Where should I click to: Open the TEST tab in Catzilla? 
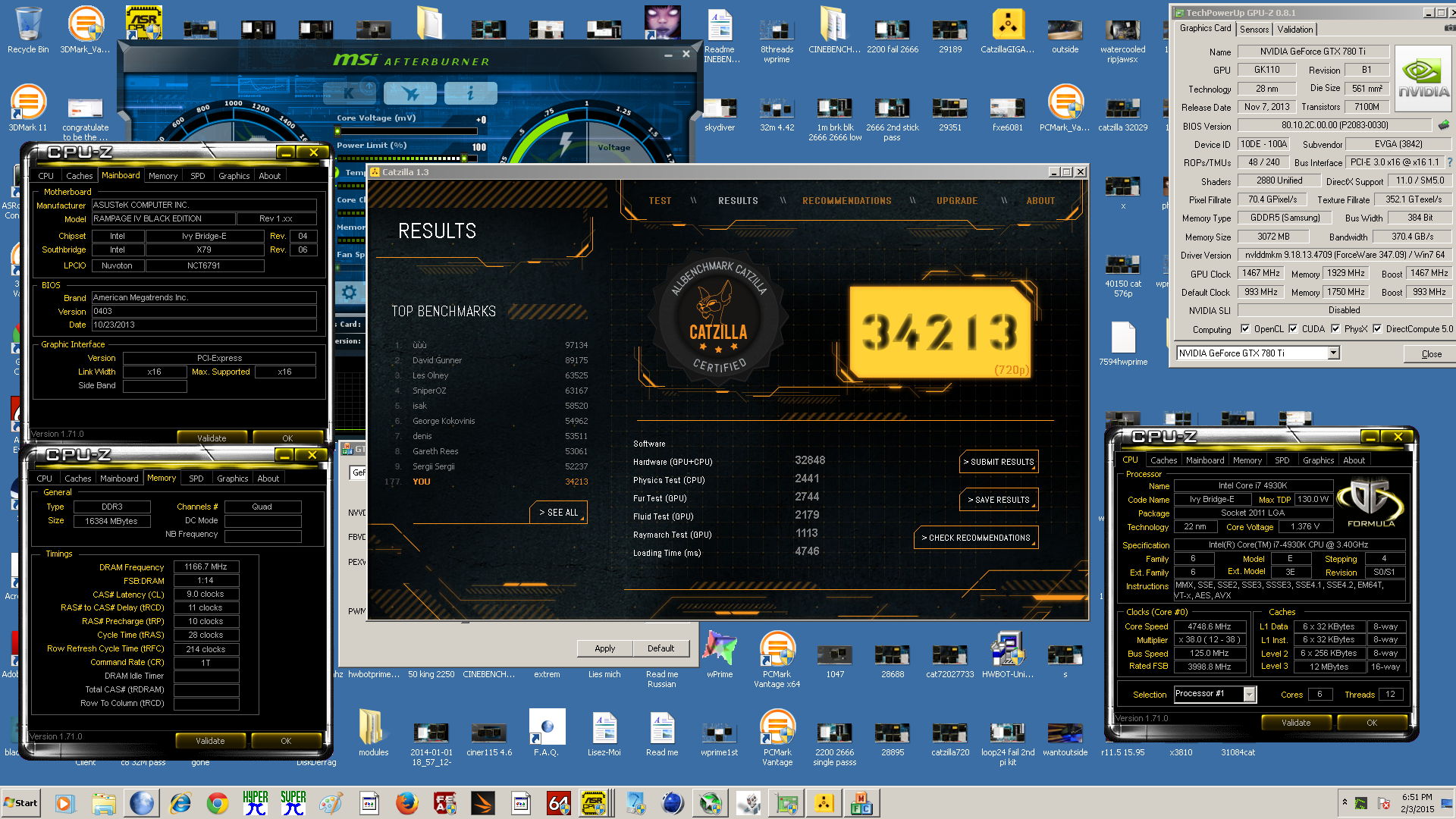[x=660, y=201]
